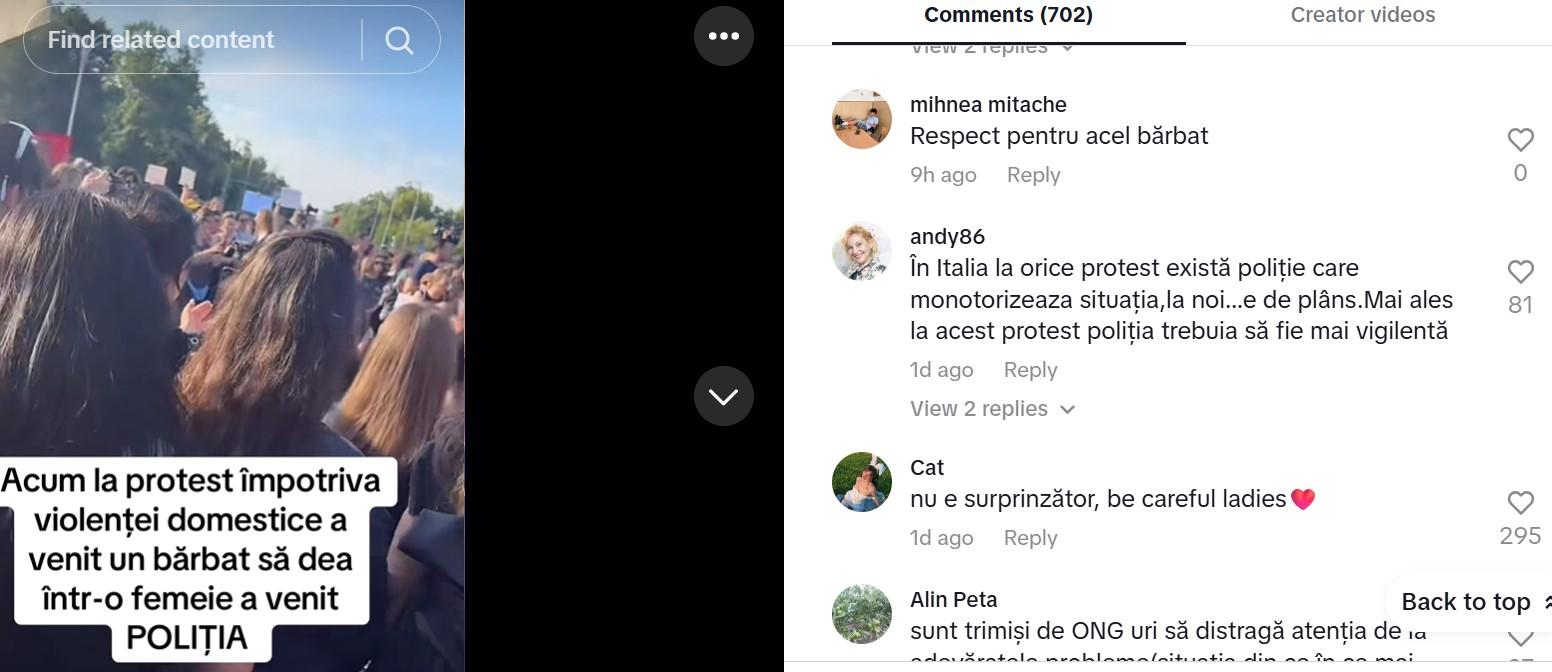Go to next video with down arrow
Image resolution: width=1552 pixels, height=672 pixels.
(x=723, y=396)
